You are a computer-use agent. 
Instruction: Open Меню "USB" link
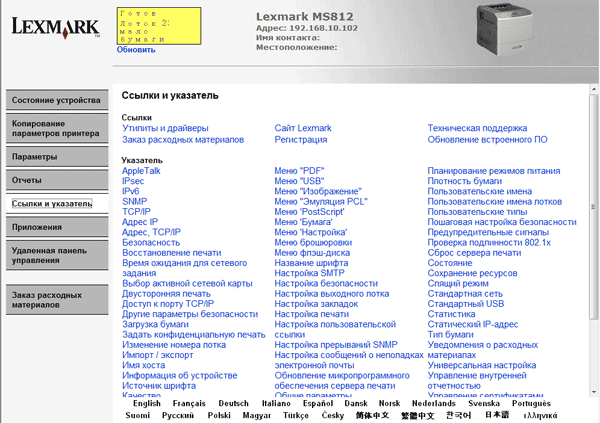click(299, 181)
